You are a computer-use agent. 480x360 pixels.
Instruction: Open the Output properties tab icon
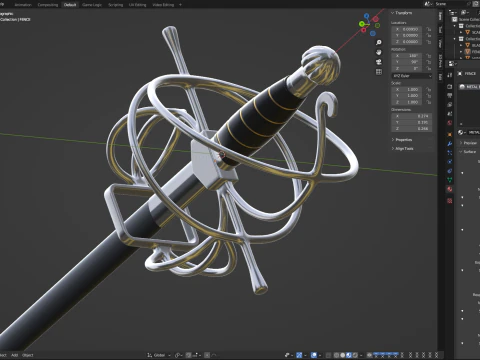coord(450,95)
